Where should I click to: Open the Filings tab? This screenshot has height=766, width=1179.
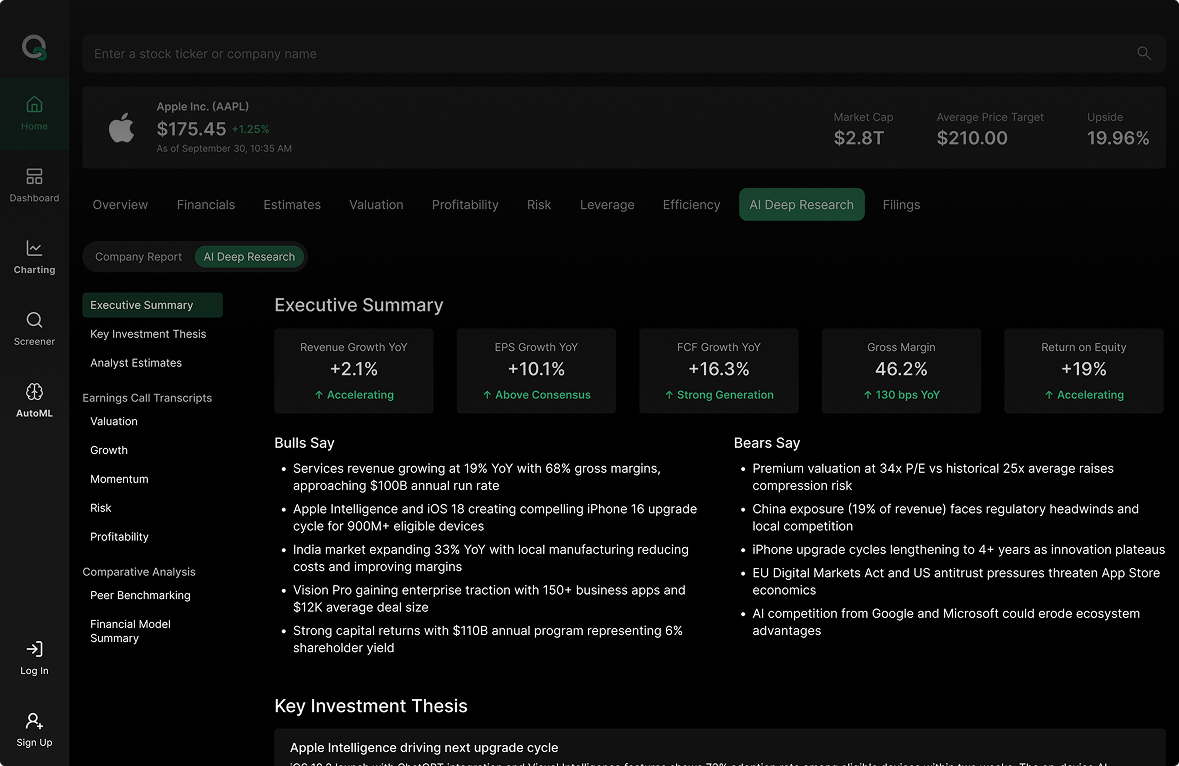point(901,205)
